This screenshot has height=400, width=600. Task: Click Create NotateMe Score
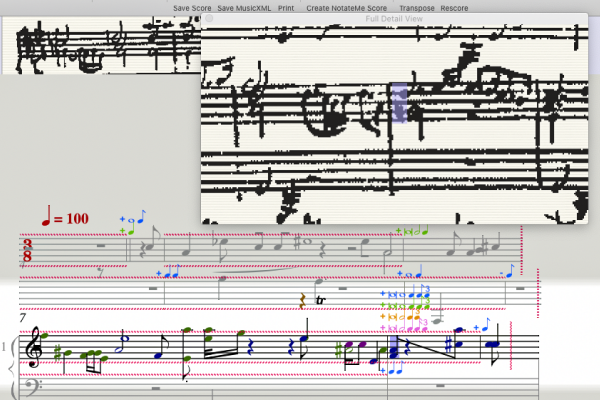coord(346,8)
